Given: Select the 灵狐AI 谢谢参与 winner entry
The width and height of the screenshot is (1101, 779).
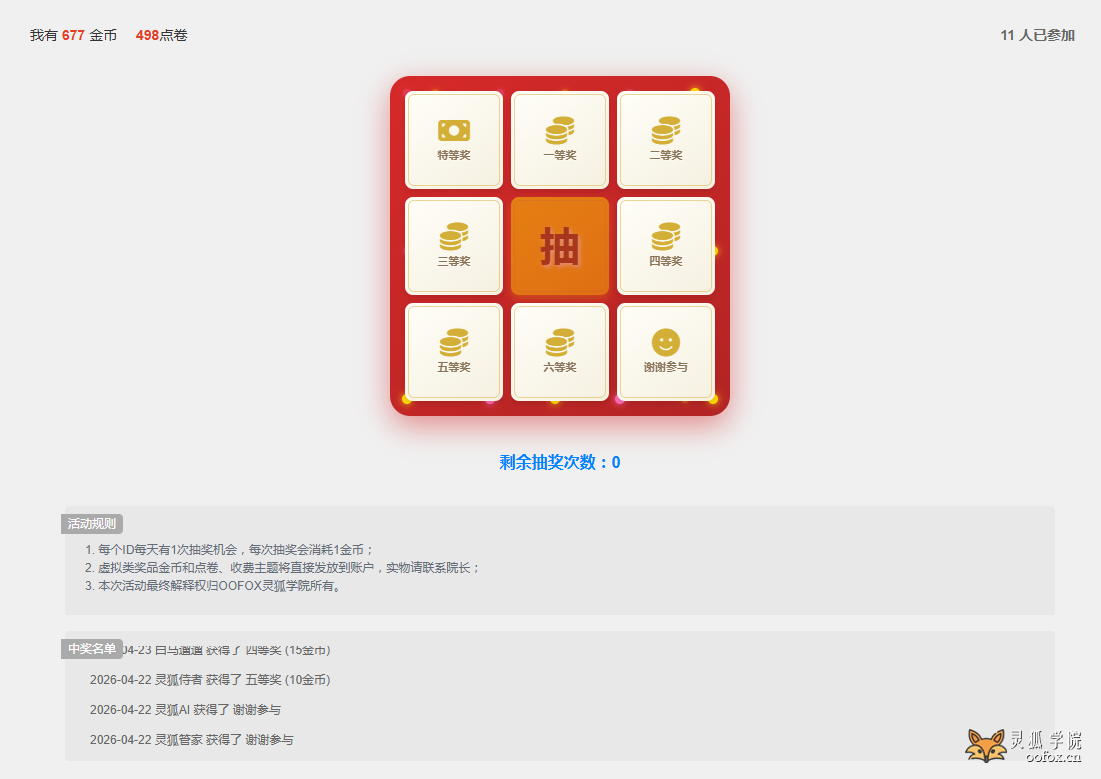Looking at the screenshot, I should tap(185, 710).
